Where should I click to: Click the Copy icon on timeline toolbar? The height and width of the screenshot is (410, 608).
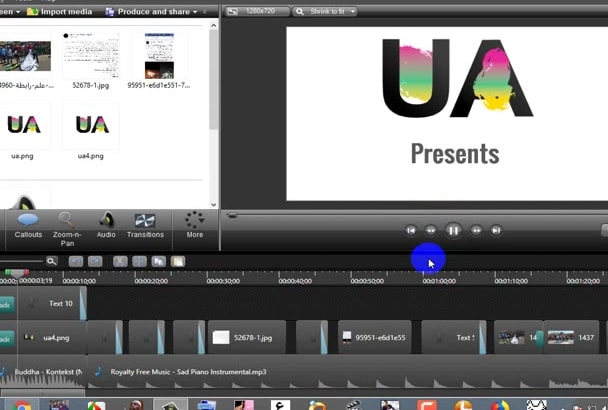point(159,261)
